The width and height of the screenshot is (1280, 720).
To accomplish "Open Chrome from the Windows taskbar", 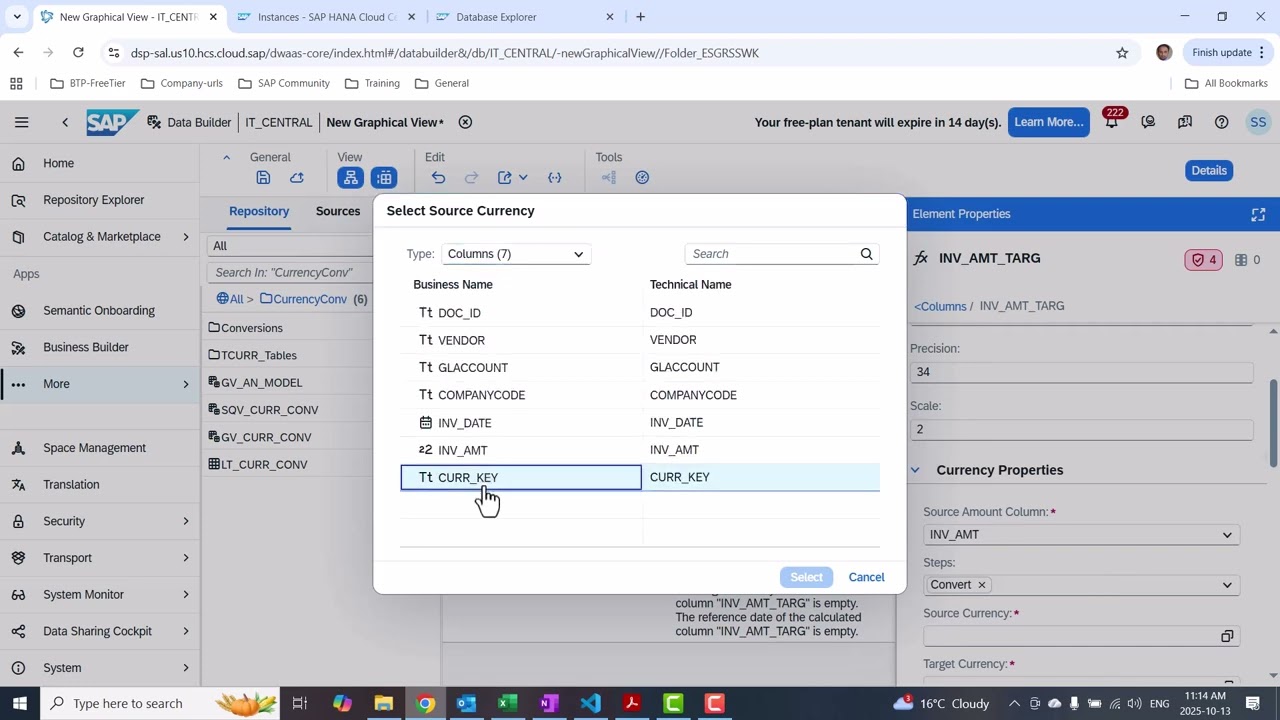I will 425,703.
